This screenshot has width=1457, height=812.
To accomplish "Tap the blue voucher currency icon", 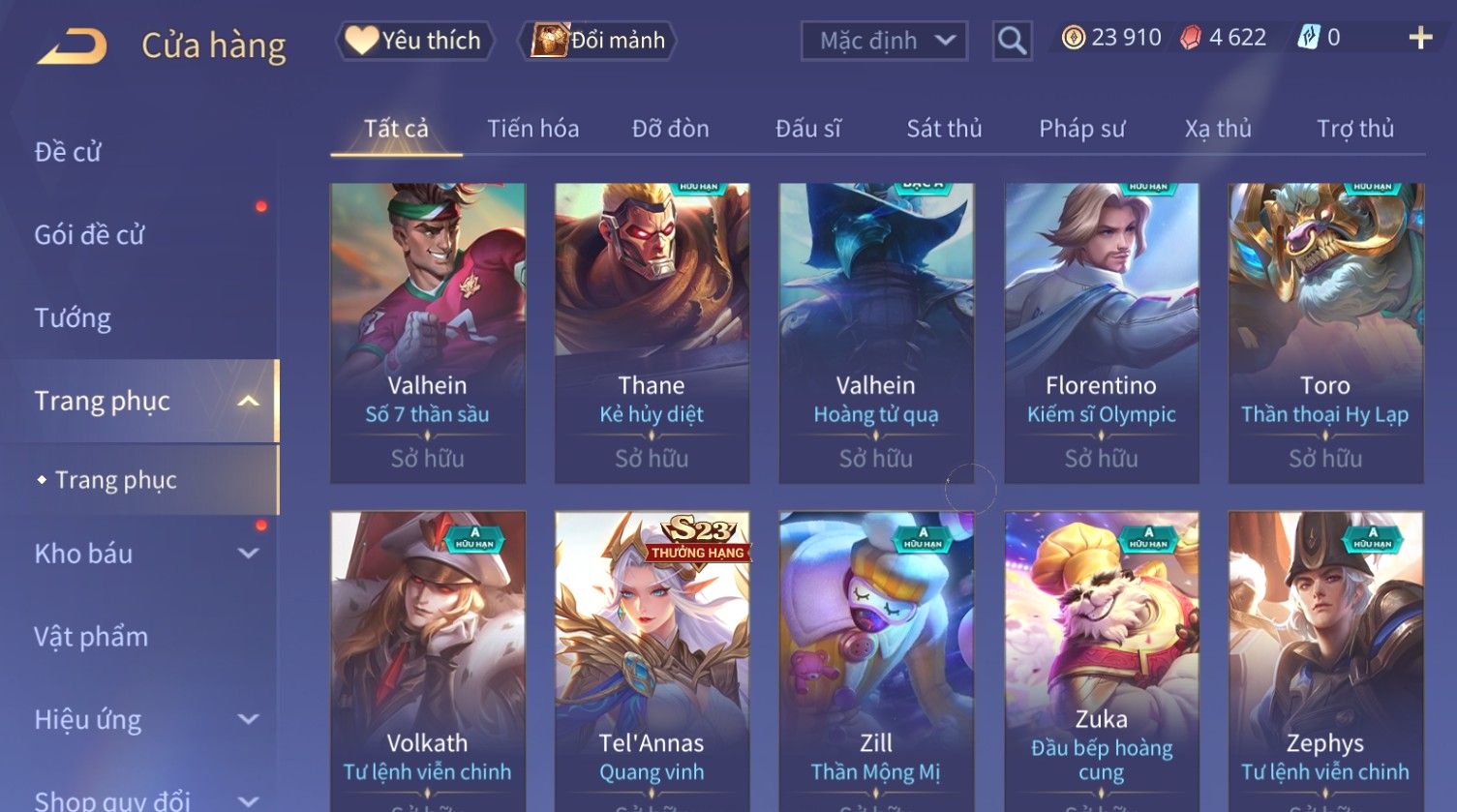I will (x=1308, y=38).
